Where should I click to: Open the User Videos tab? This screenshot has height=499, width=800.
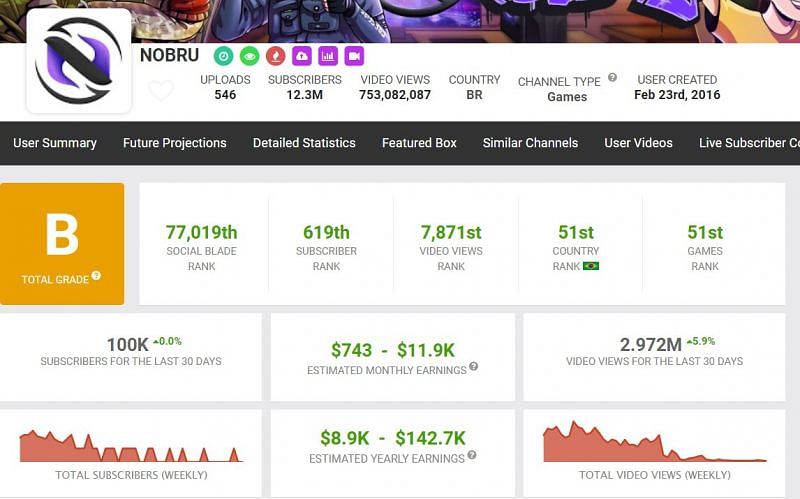pos(638,143)
